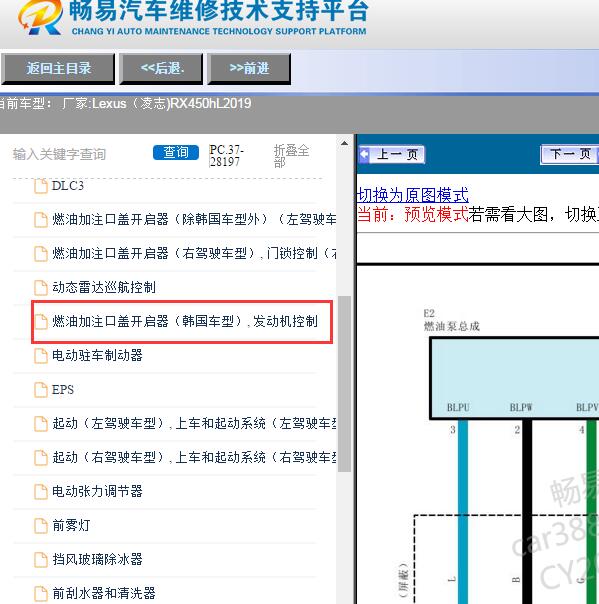The width and height of the screenshot is (599, 604).
Task: Go forward with the >>前进 button
Action: point(249,69)
